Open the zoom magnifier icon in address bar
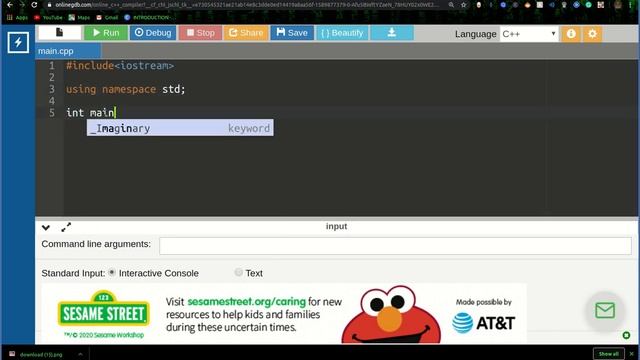The height and width of the screenshot is (360, 640). (x=451, y=5)
